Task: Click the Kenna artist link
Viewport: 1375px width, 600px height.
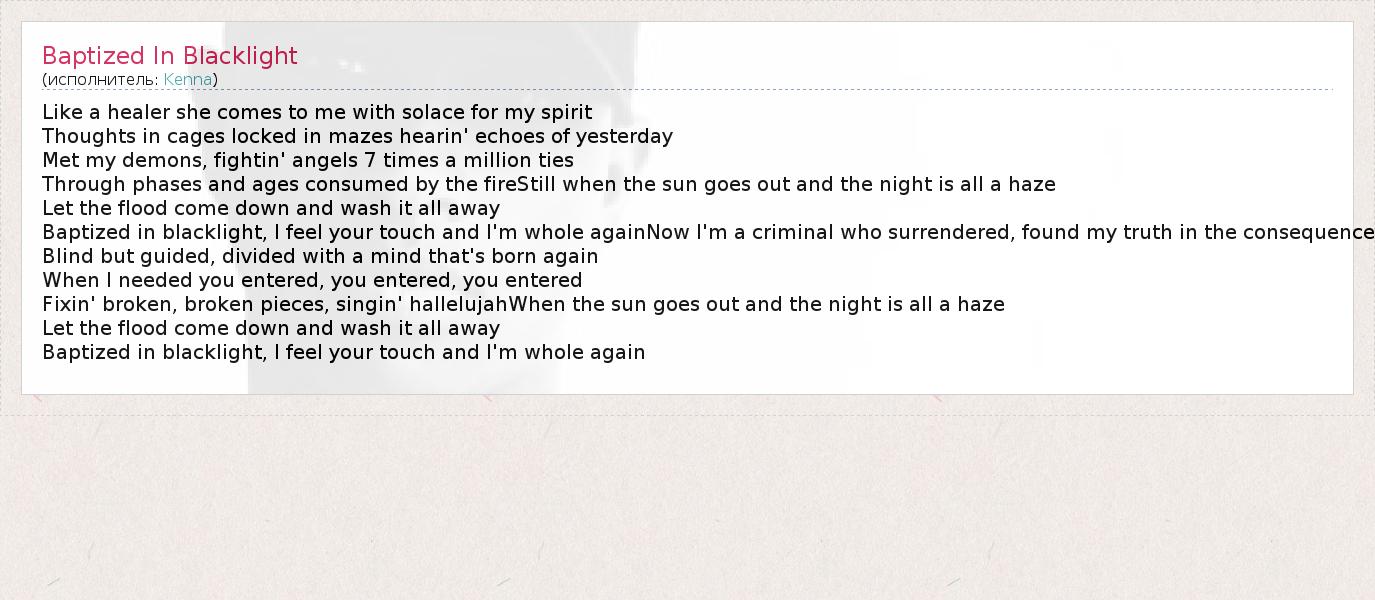Action: pos(188,80)
